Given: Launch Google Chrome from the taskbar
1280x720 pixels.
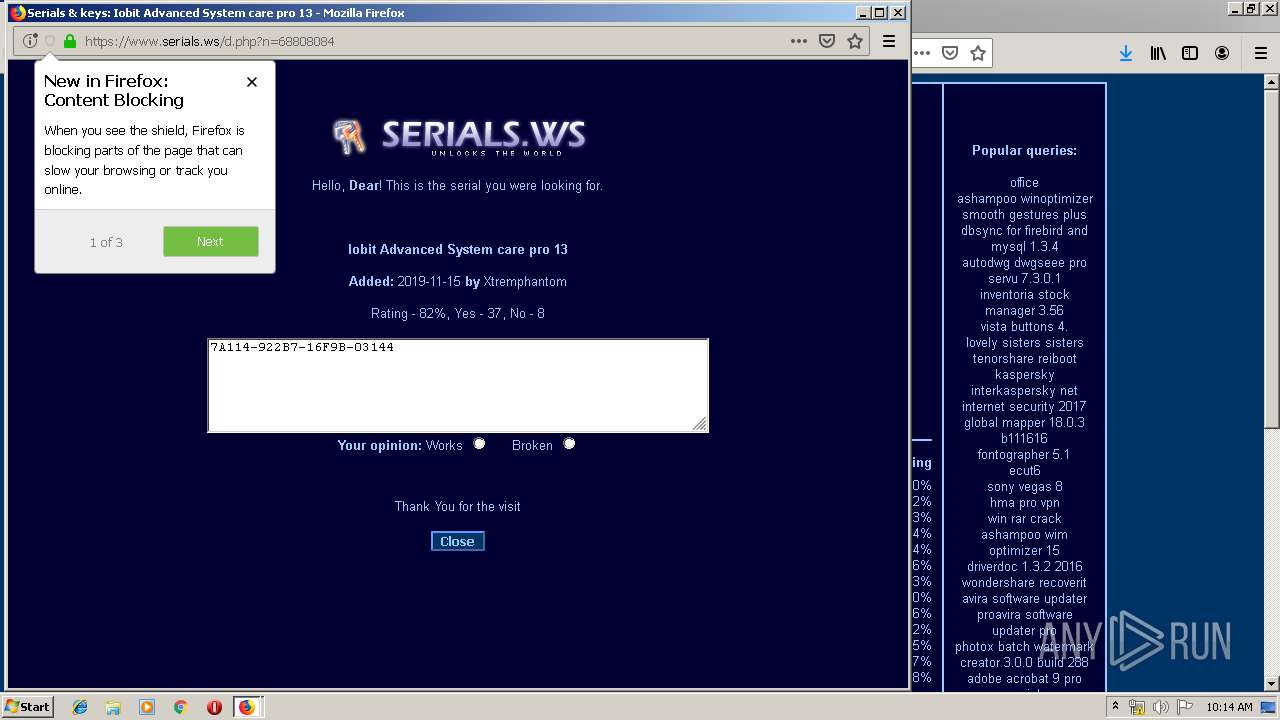Looking at the screenshot, I should tap(180, 707).
